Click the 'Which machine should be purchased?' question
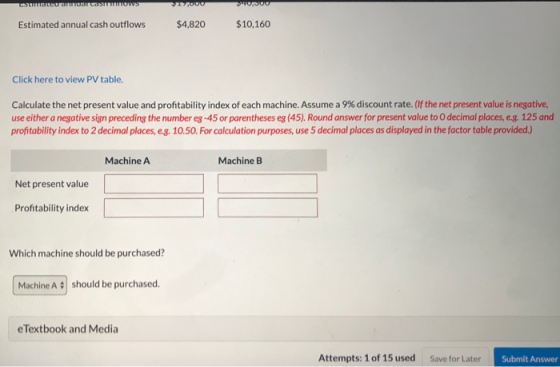The height and width of the screenshot is (367, 560). tap(87, 253)
